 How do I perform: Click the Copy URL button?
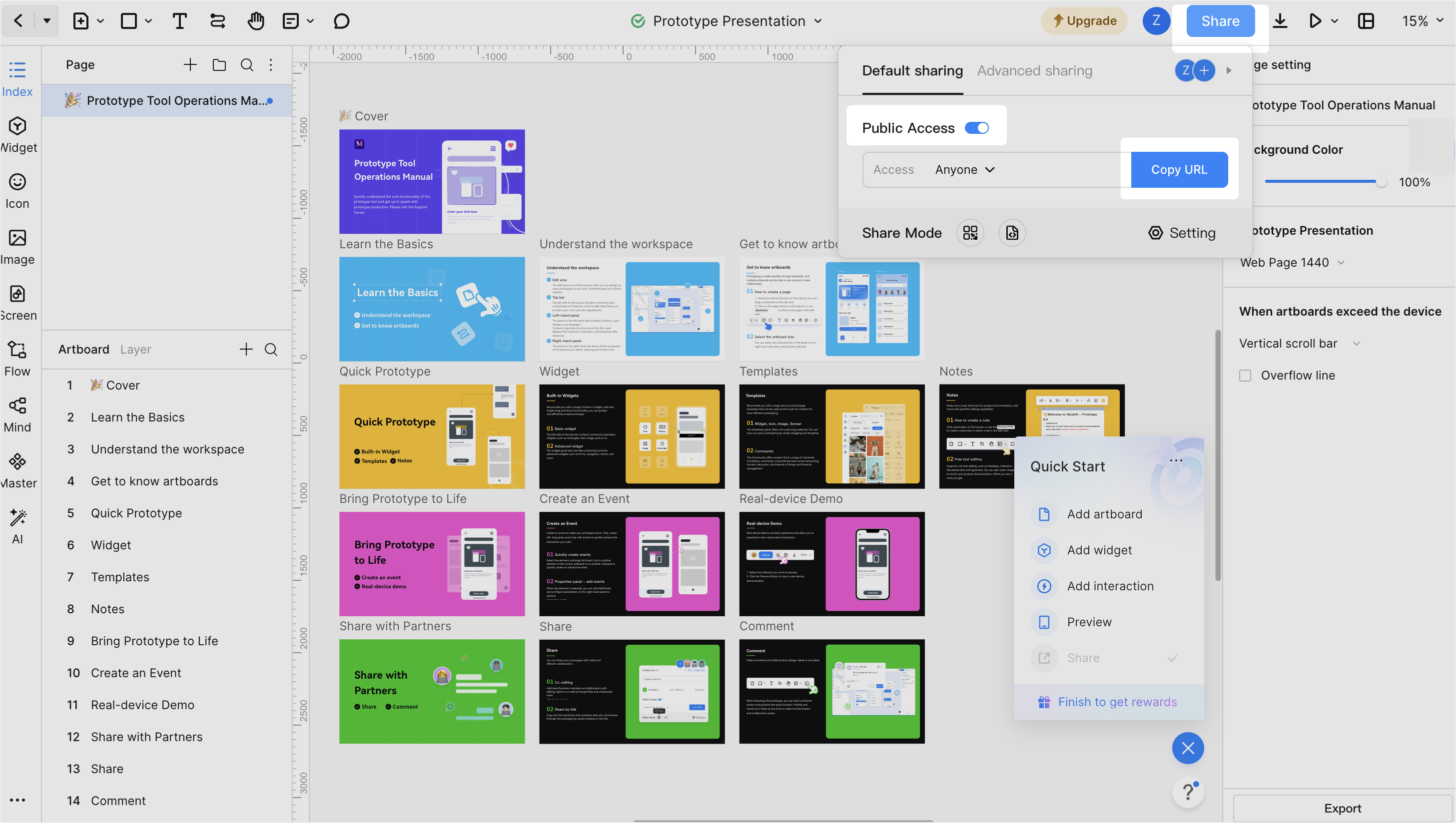(x=1179, y=170)
